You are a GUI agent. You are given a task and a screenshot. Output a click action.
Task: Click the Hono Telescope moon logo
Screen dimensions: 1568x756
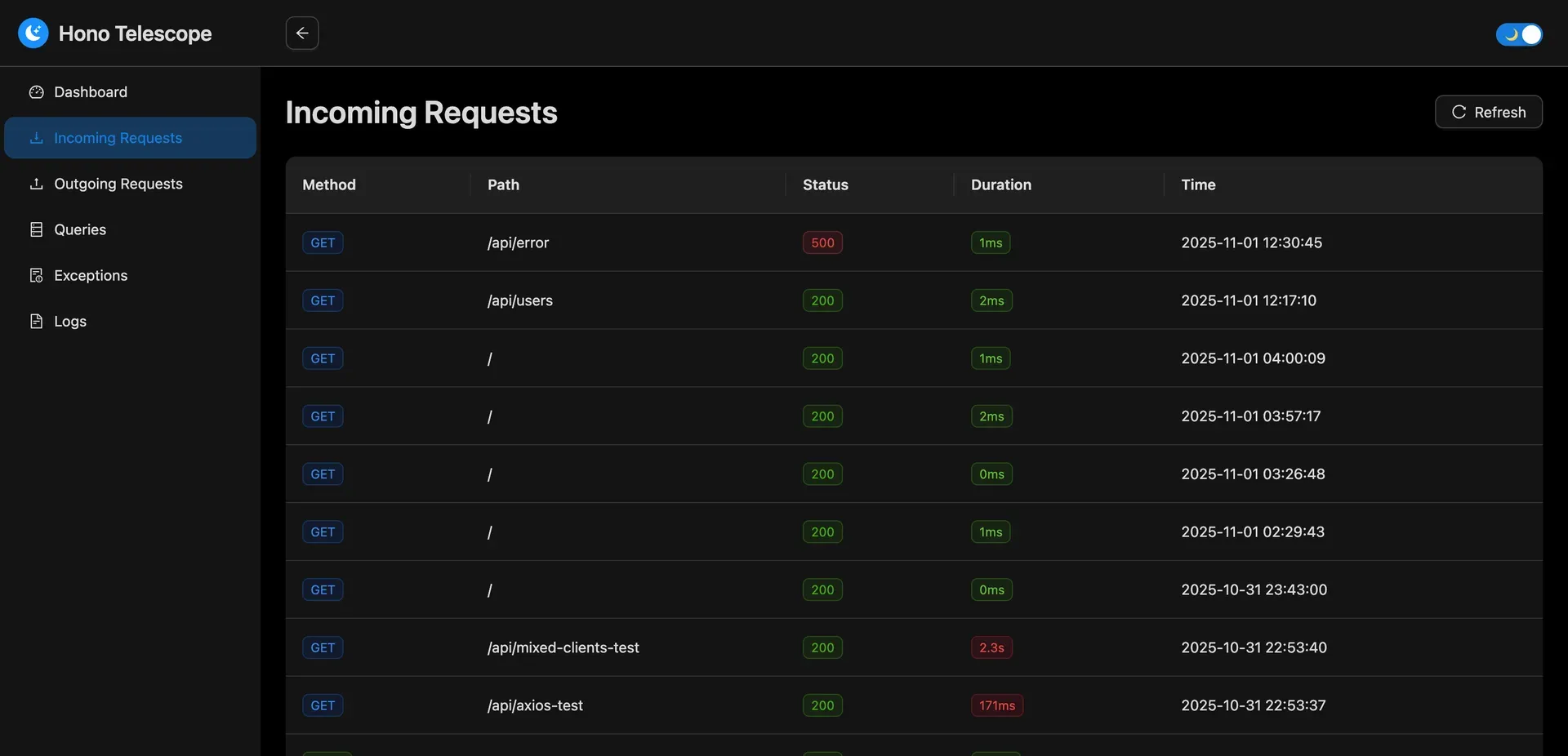click(x=33, y=33)
